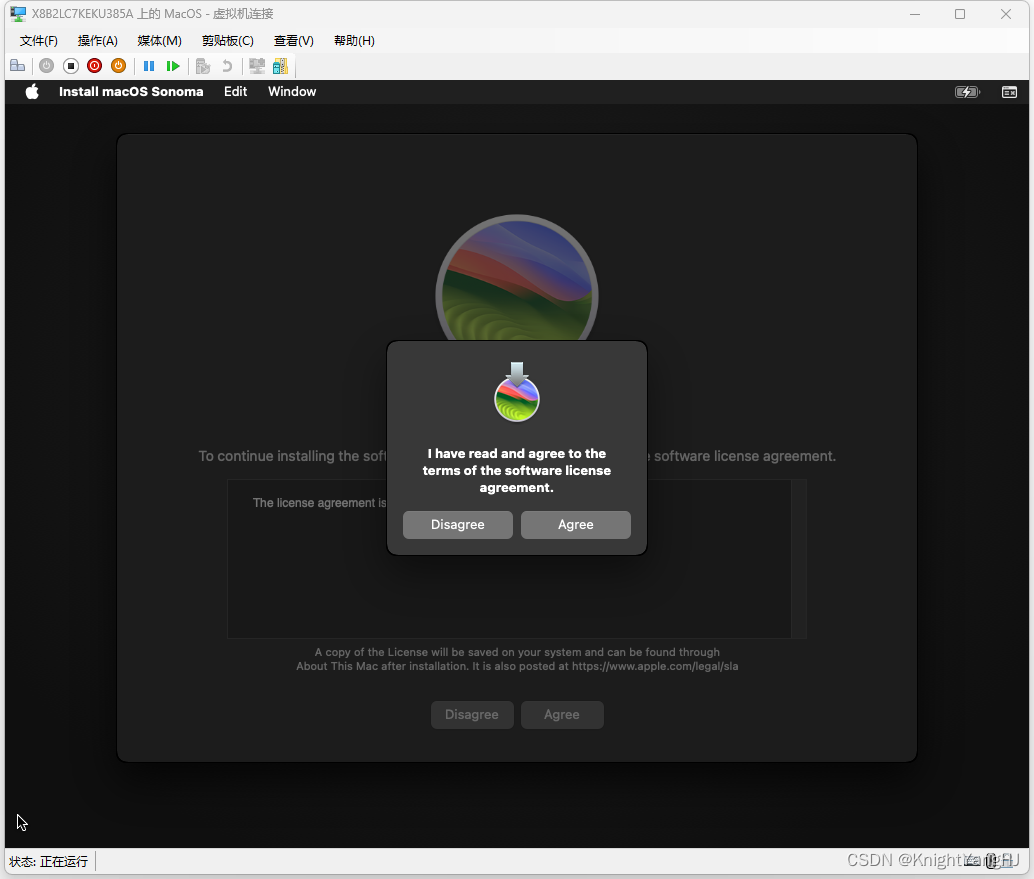
Task: Open the 文件(F) menu
Action: click(x=39, y=41)
